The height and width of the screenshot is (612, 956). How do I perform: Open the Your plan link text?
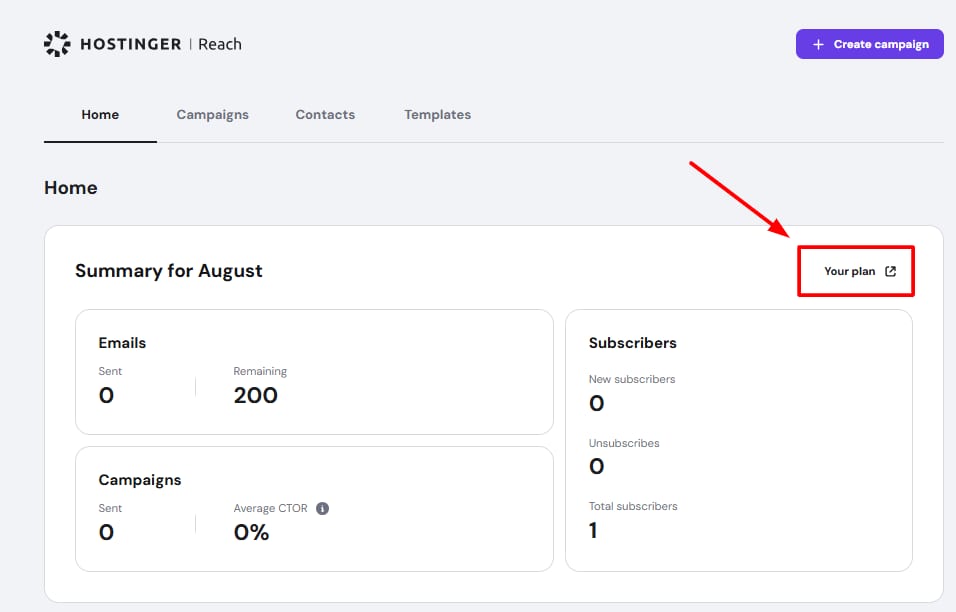(849, 271)
